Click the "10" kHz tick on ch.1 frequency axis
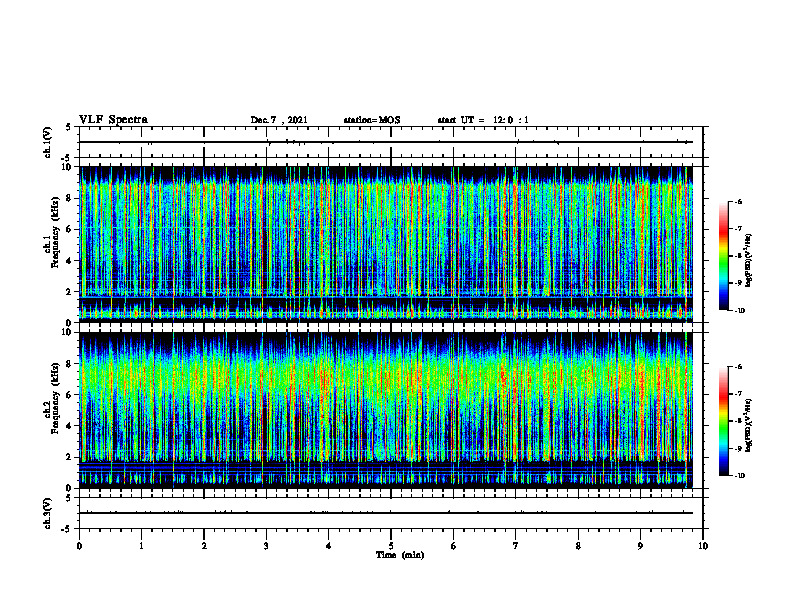 [x=68, y=167]
